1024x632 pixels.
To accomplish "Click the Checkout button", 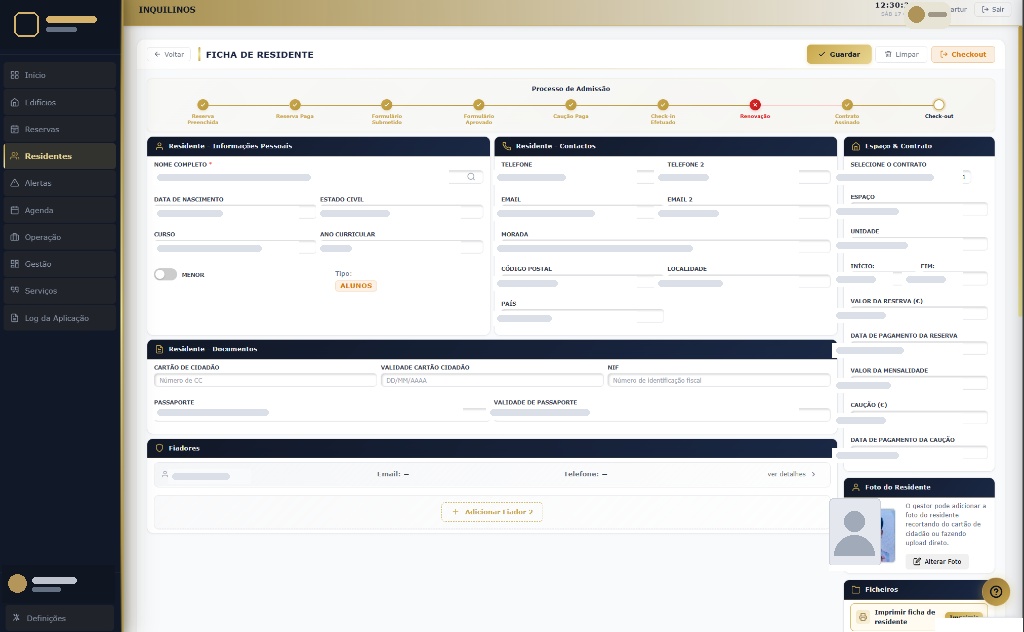I will [963, 54].
